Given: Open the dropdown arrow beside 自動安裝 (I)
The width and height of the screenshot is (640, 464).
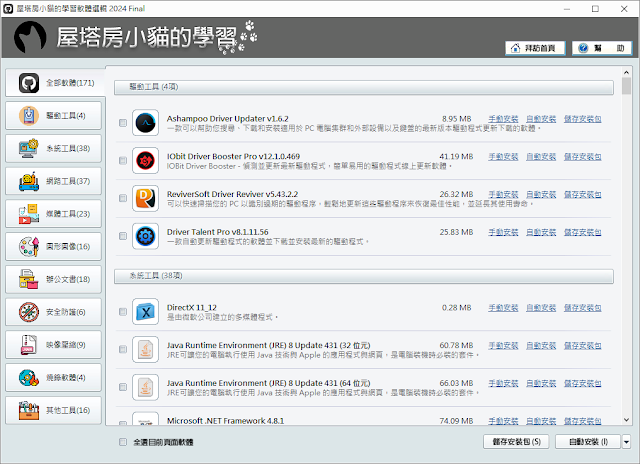Looking at the screenshot, I should coord(626,442).
